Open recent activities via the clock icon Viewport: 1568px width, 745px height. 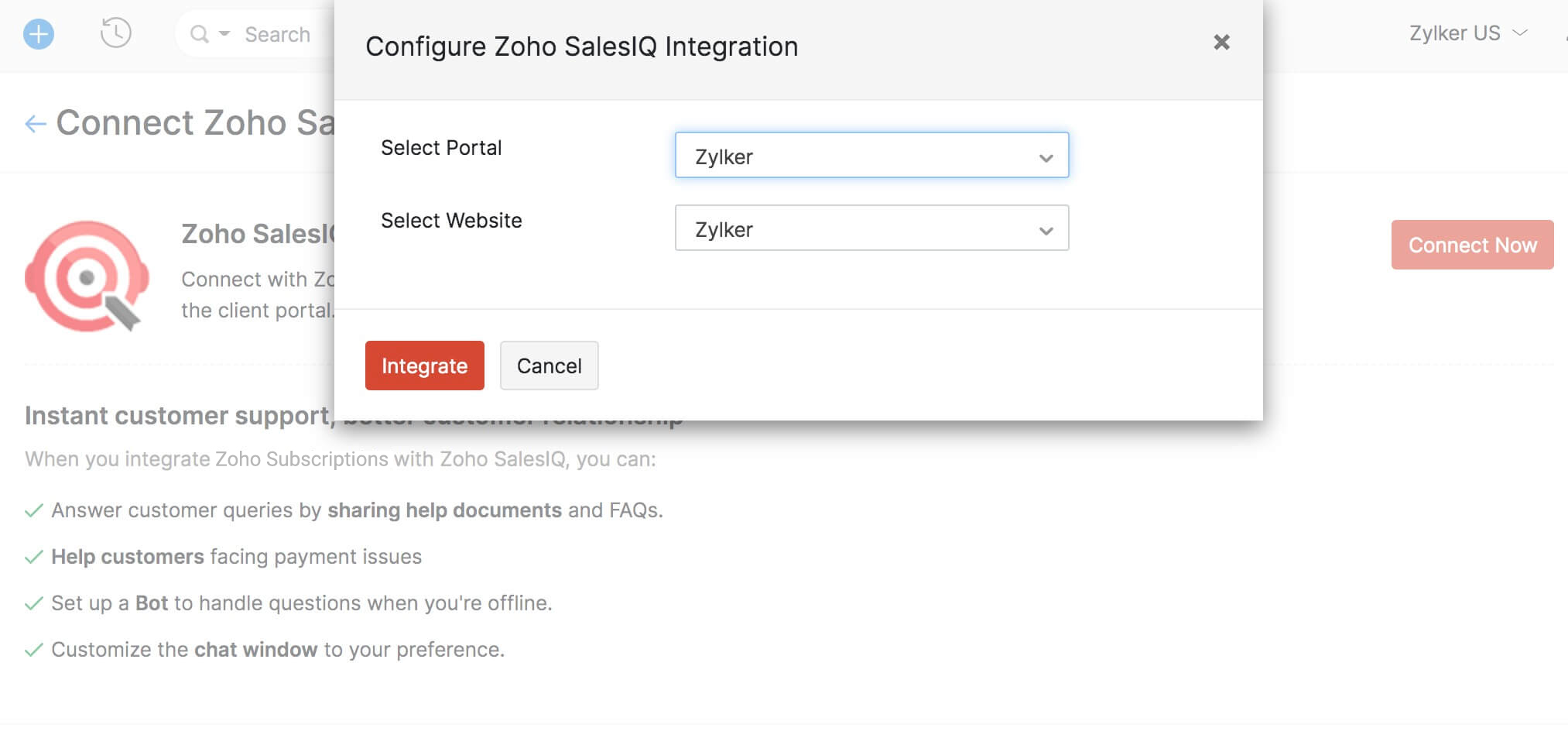pyautogui.click(x=116, y=33)
